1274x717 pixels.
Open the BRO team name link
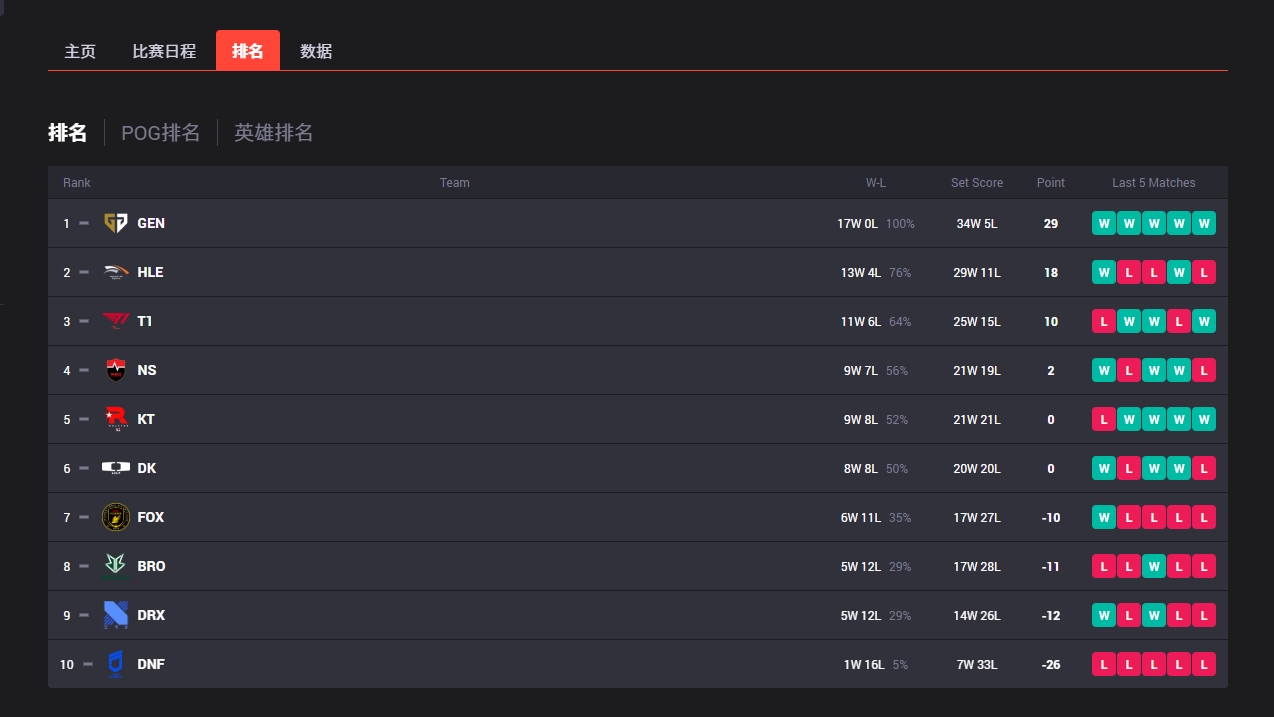152,566
